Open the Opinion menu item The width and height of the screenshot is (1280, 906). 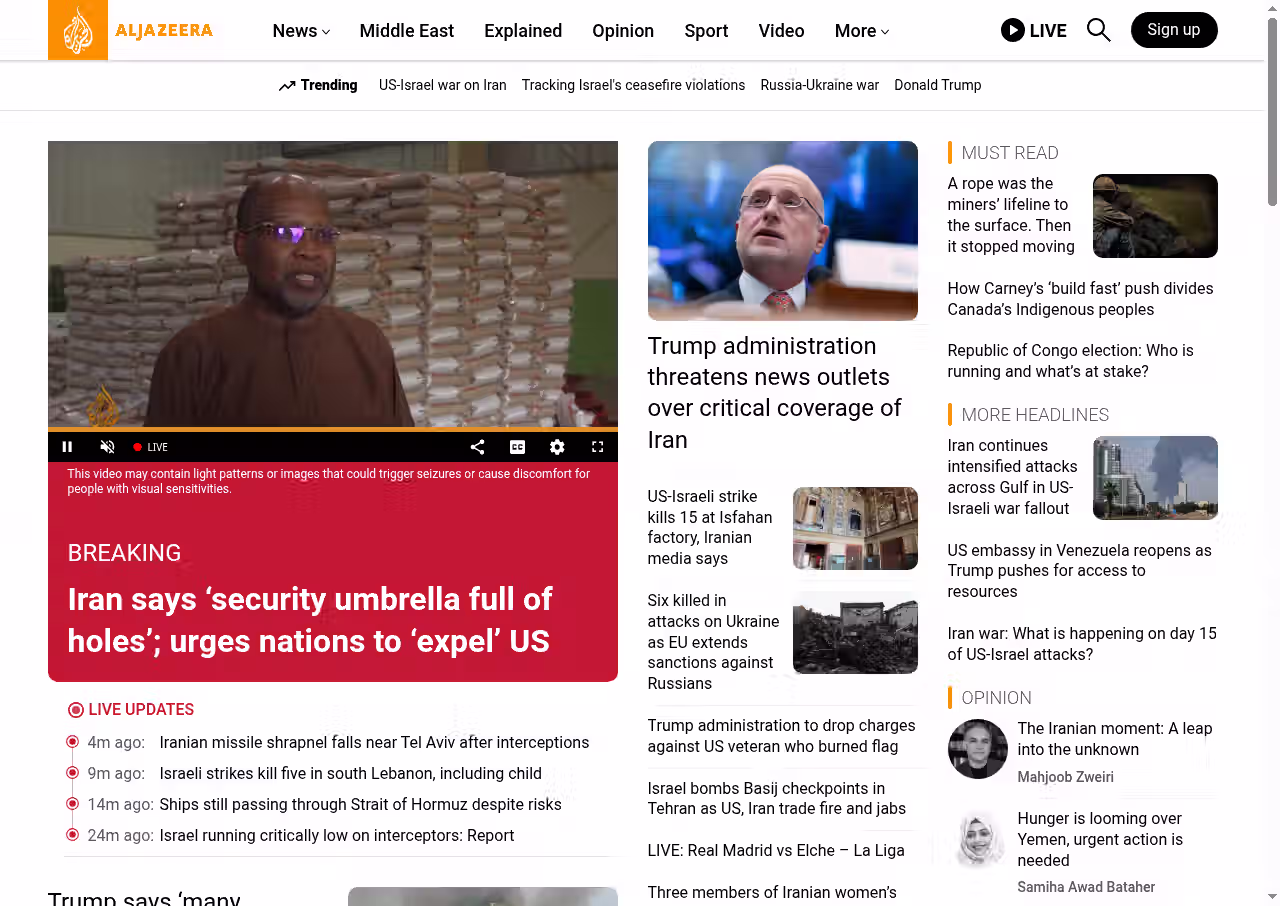(x=623, y=31)
